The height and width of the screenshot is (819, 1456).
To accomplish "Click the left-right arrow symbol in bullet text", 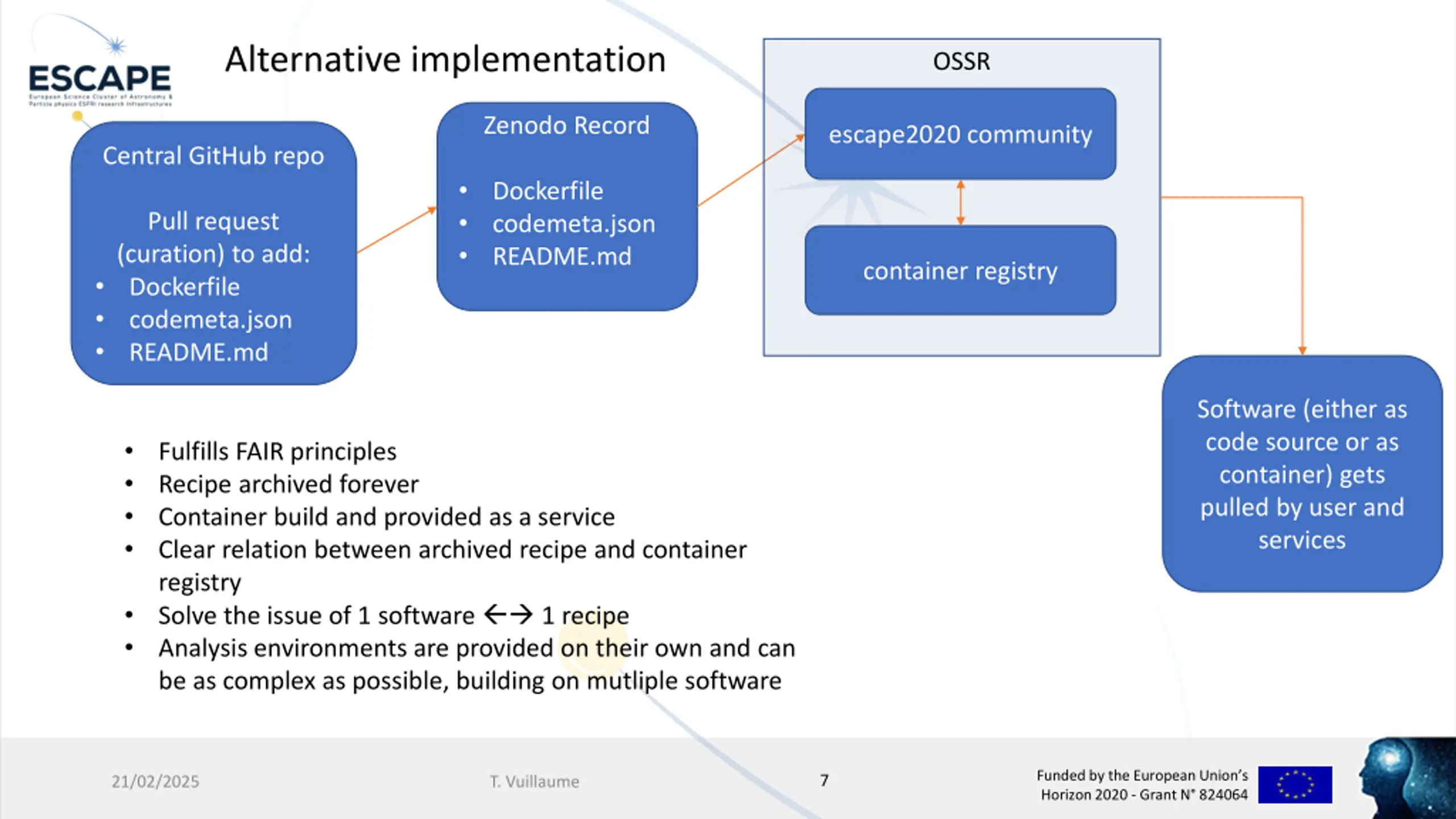I will pyautogui.click(x=508, y=615).
